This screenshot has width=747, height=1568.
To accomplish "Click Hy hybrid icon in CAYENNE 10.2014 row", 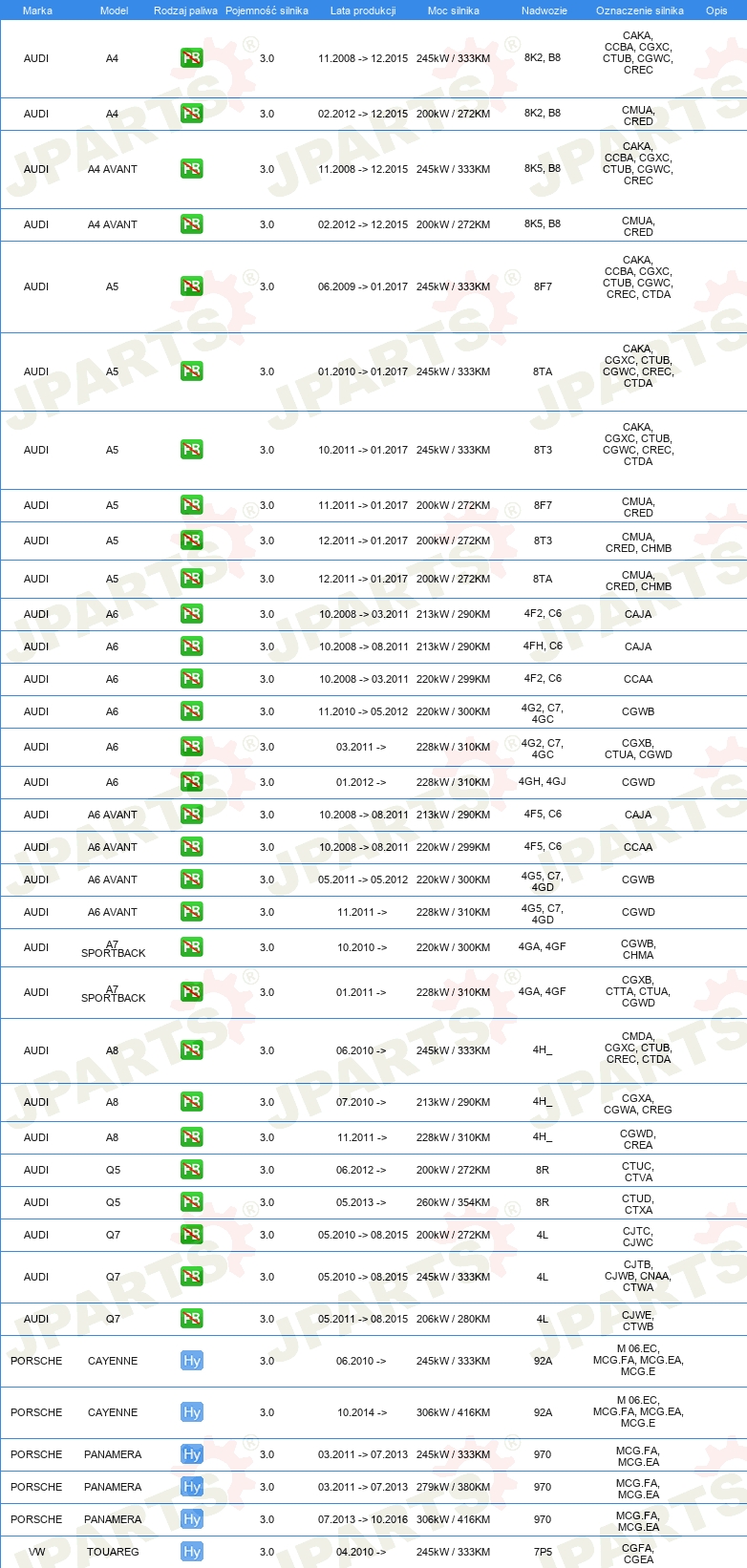I will coord(192,1412).
